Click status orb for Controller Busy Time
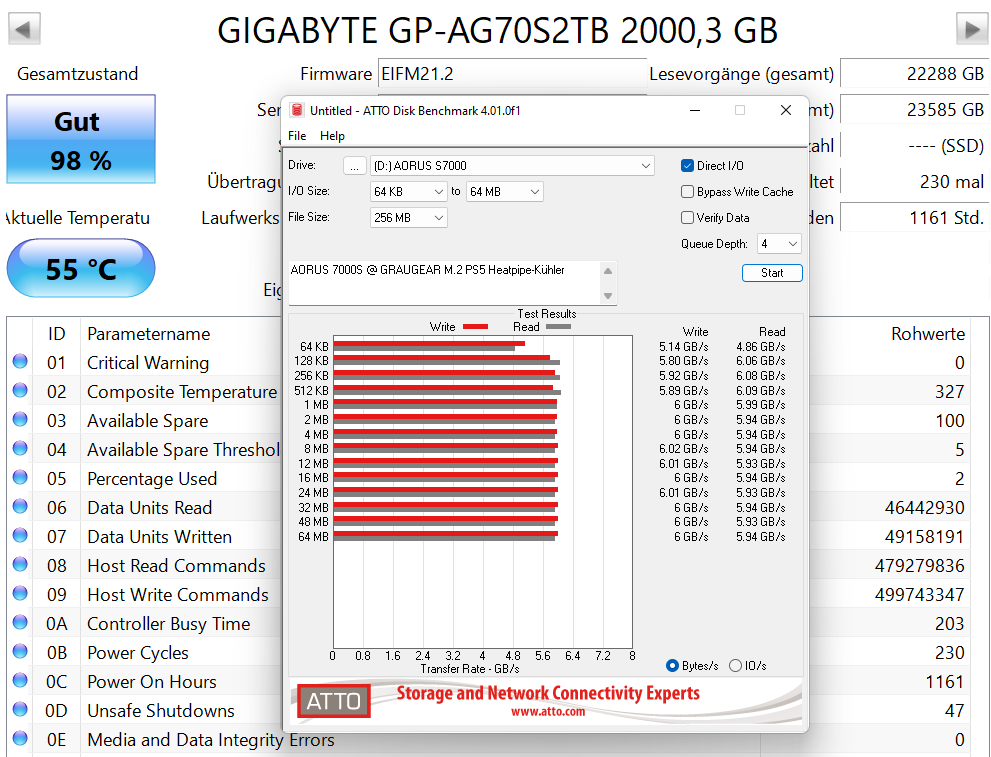991x757 pixels. click(20, 622)
